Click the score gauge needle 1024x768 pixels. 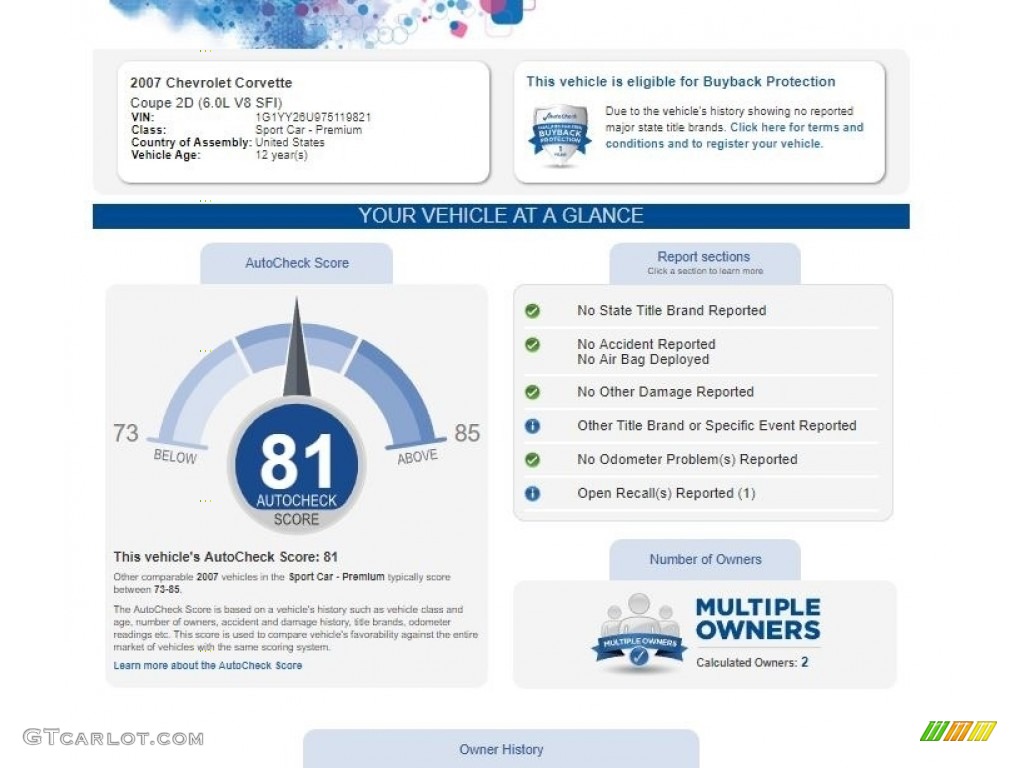pos(297,347)
